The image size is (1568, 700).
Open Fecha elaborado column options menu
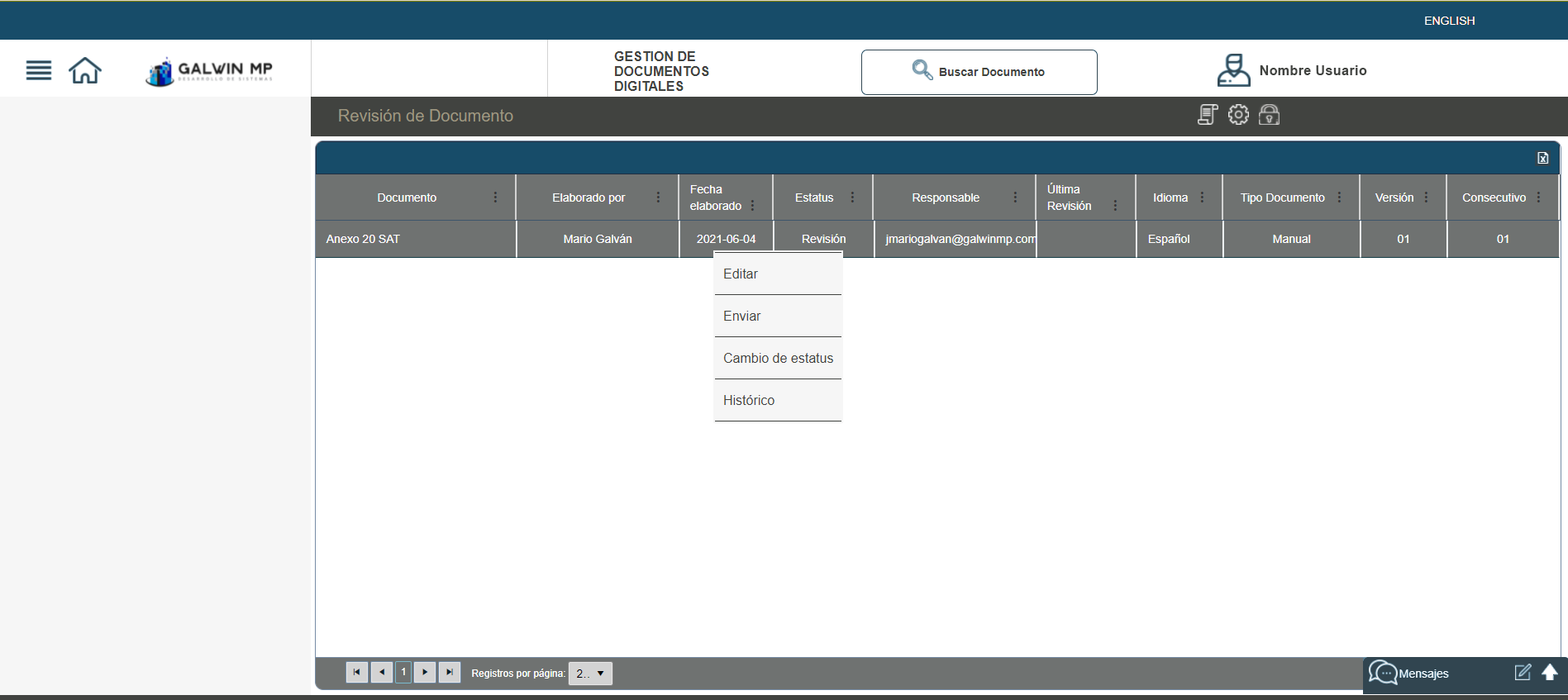point(752,206)
